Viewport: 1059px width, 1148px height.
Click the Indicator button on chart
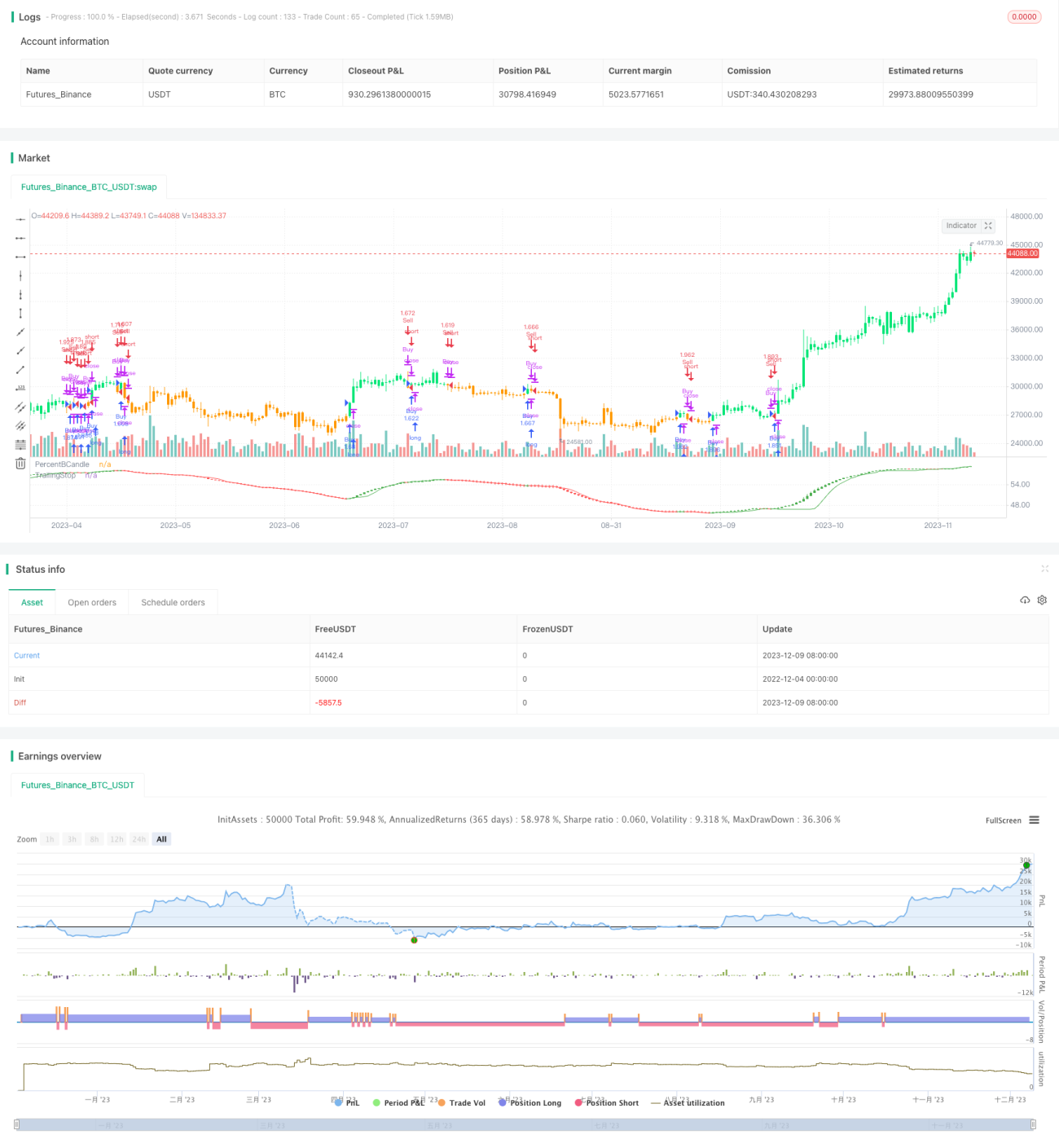961,226
